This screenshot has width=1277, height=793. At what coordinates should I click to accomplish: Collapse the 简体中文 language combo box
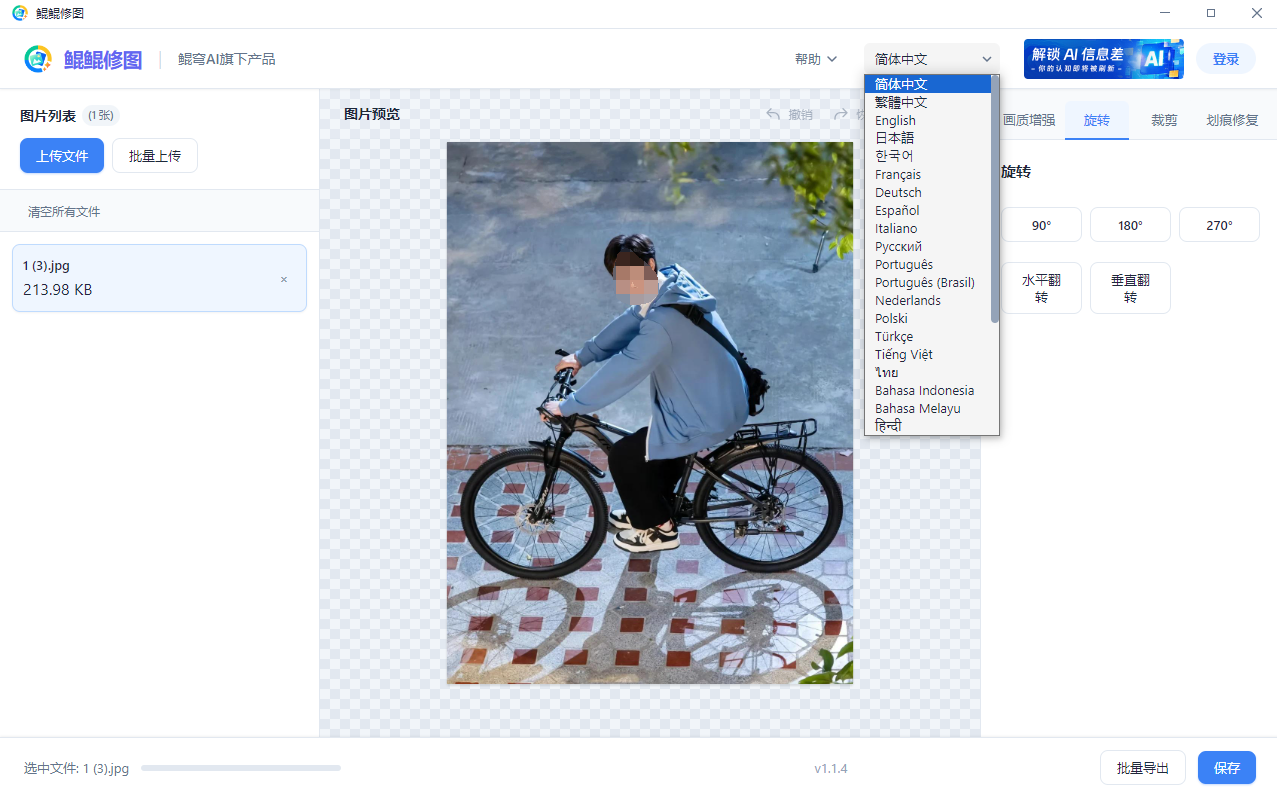(x=931, y=59)
